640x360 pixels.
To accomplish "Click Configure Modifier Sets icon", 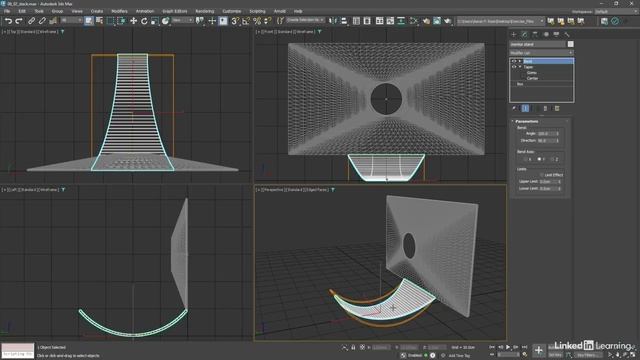I will pos(557,109).
